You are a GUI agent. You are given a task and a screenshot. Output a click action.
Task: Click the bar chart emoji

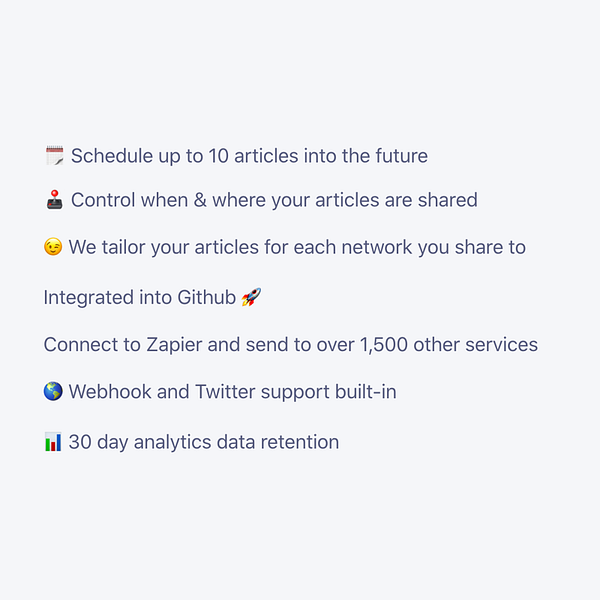click(x=53, y=442)
